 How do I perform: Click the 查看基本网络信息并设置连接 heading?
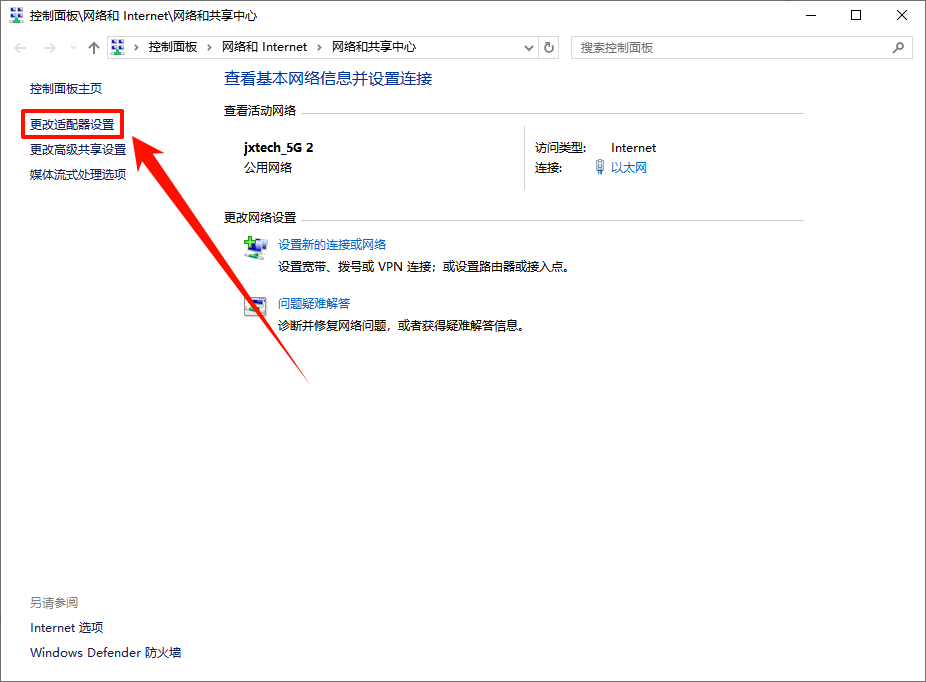point(328,79)
